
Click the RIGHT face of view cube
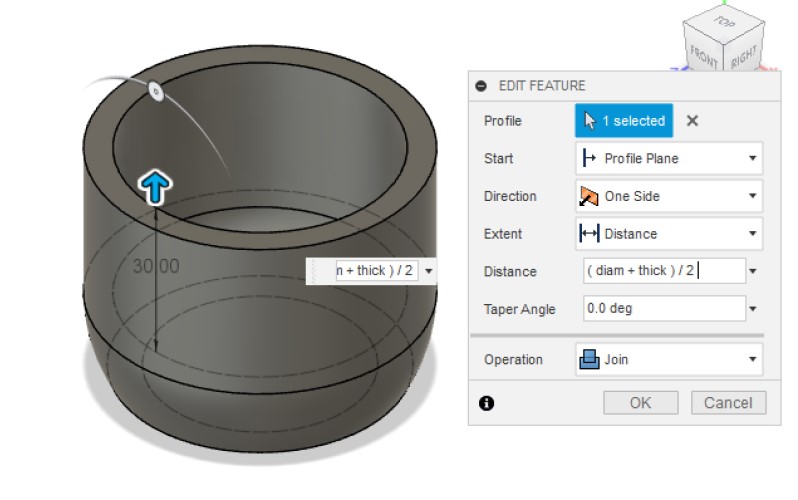pos(741,56)
